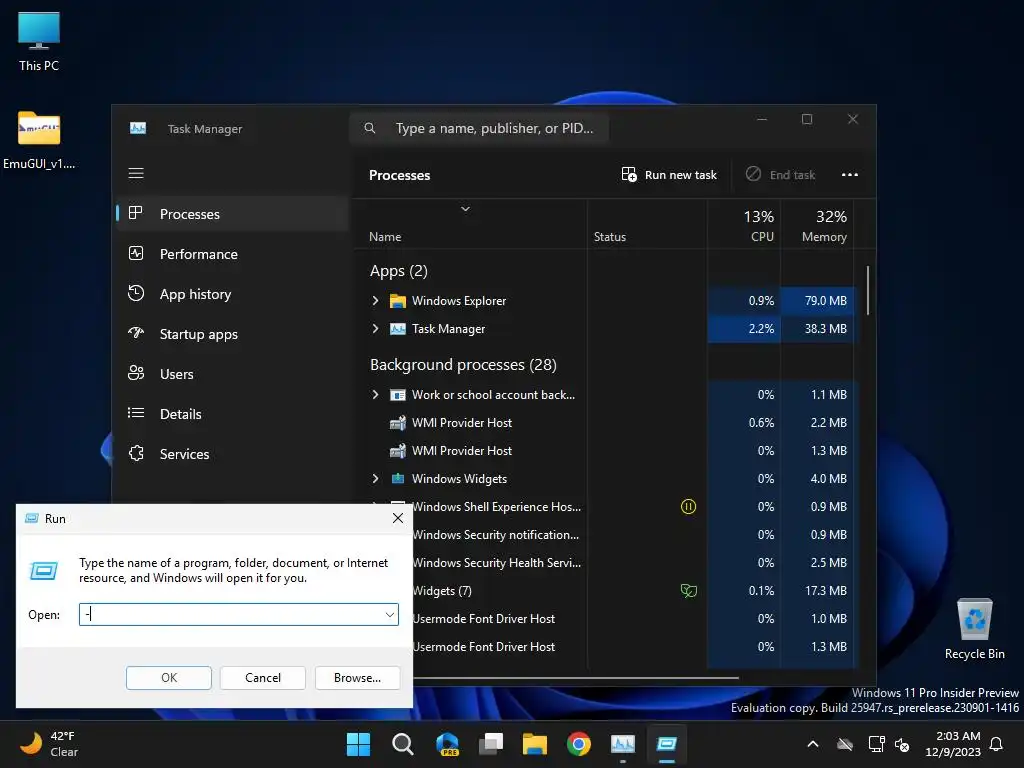Open the Services page
Image resolution: width=1024 pixels, height=768 pixels.
[x=232, y=454]
